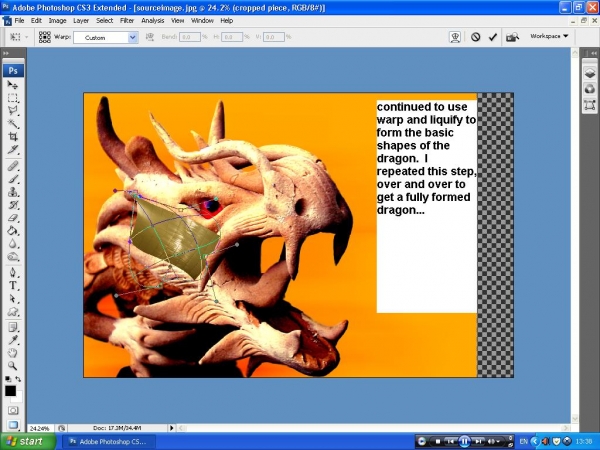
Task: Select the Zoom tool
Action: (x=13, y=366)
